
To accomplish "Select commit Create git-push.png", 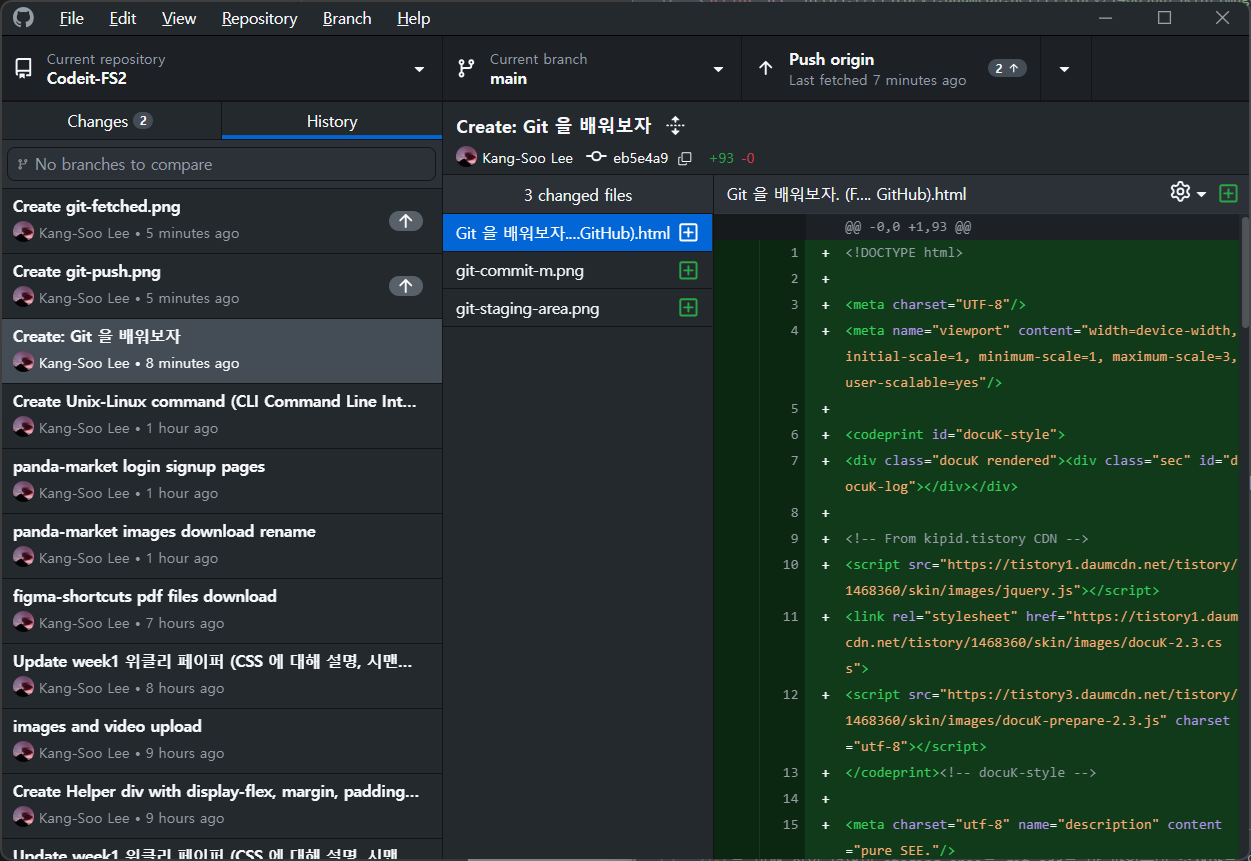I will click(222, 285).
